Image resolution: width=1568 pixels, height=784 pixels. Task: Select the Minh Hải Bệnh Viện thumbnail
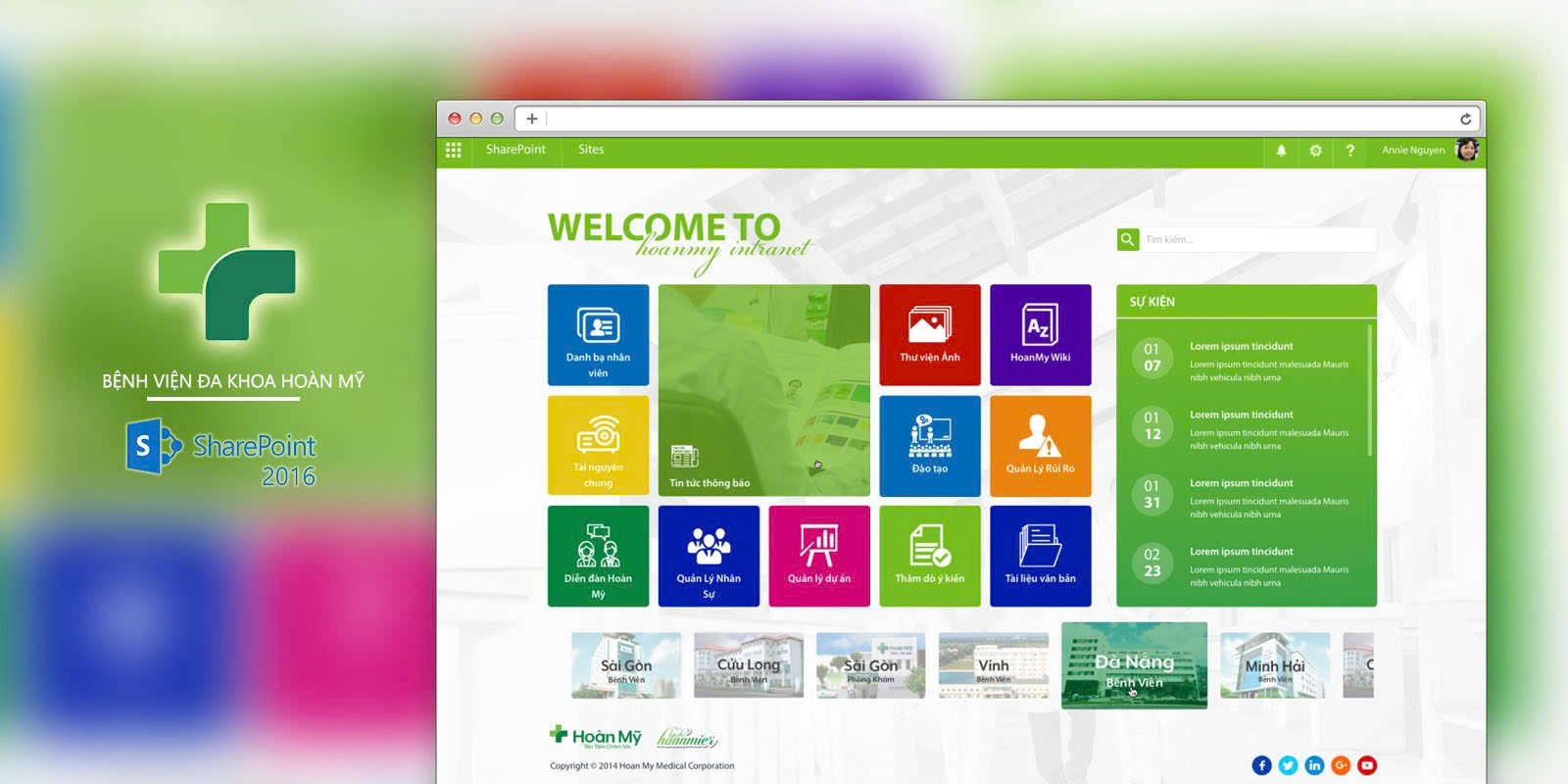pos(1275,665)
